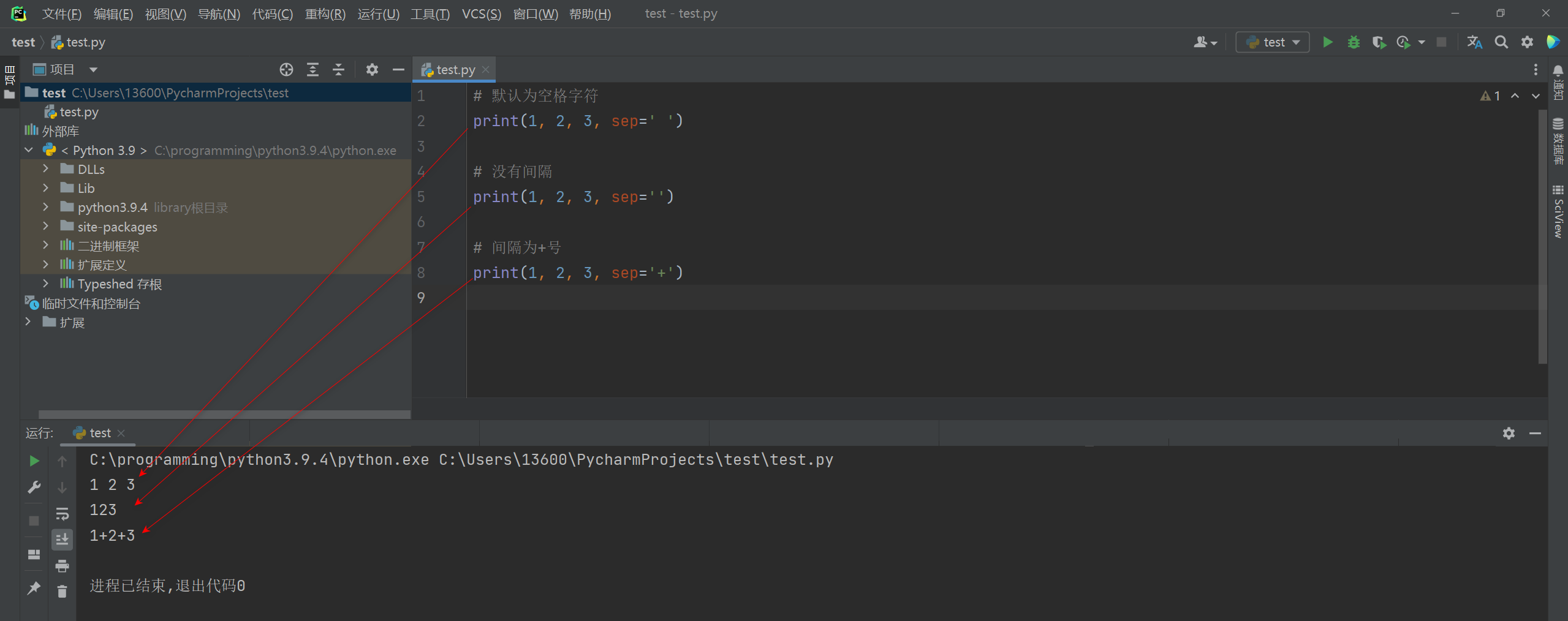Click test breadcrumb in navigation bar
1568x621 pixels.
23,42
